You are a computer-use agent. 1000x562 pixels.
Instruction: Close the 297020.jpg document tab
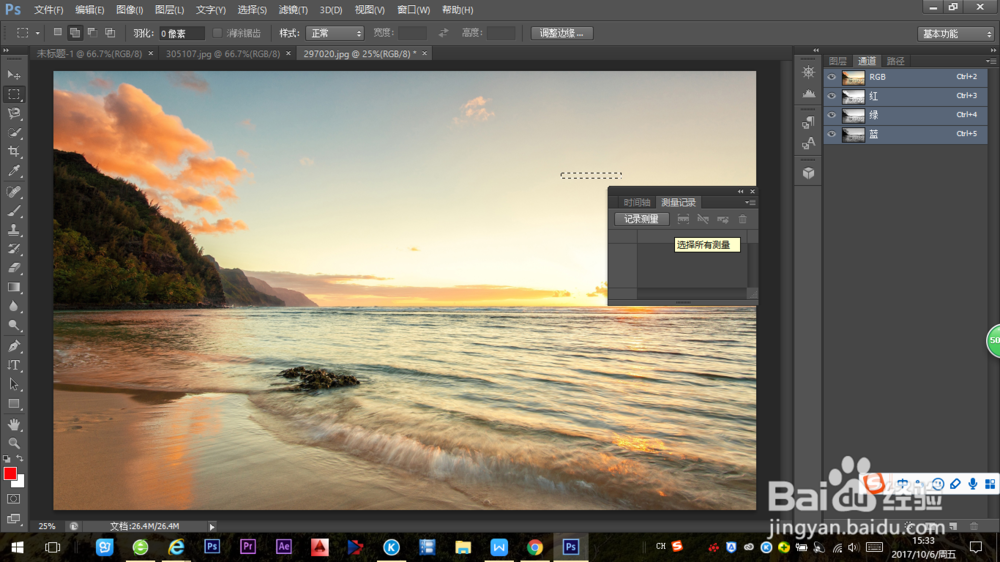click(425, 54)
